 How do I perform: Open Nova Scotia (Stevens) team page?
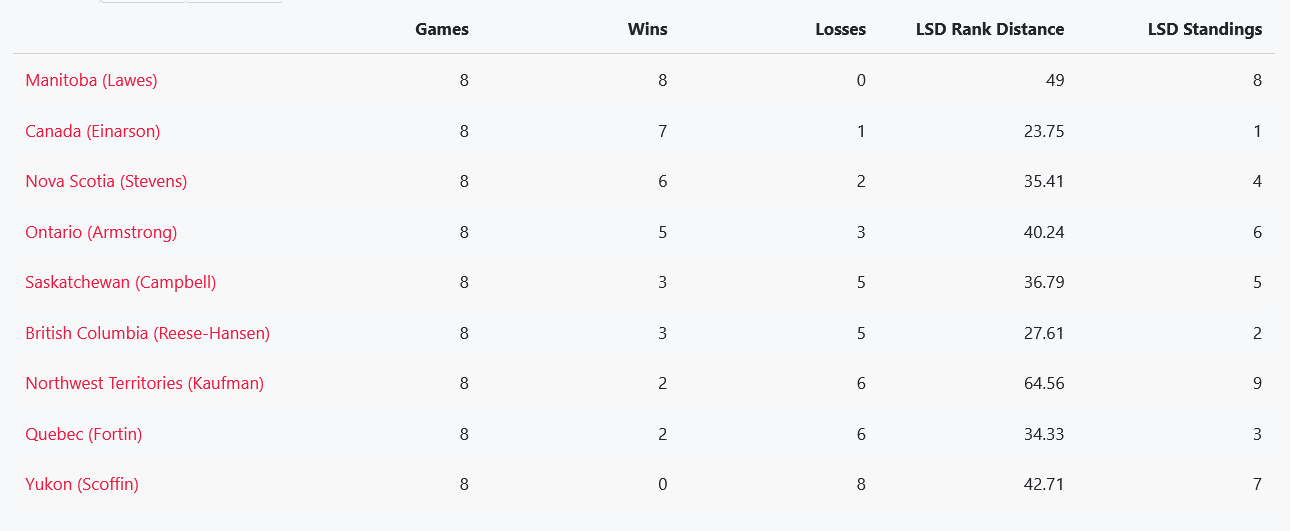click(x=106, y=181)
